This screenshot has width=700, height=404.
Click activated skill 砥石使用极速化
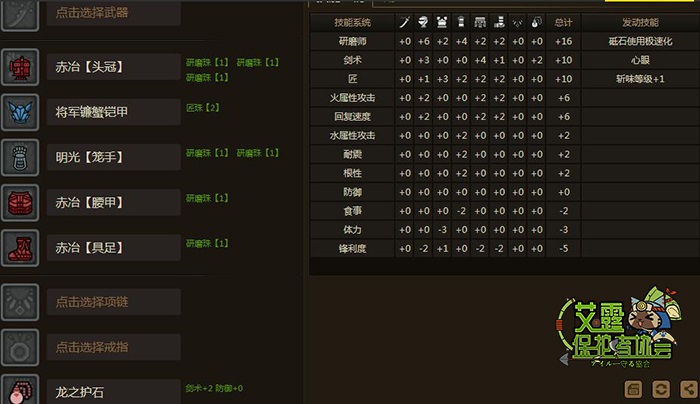click(640, 41)
